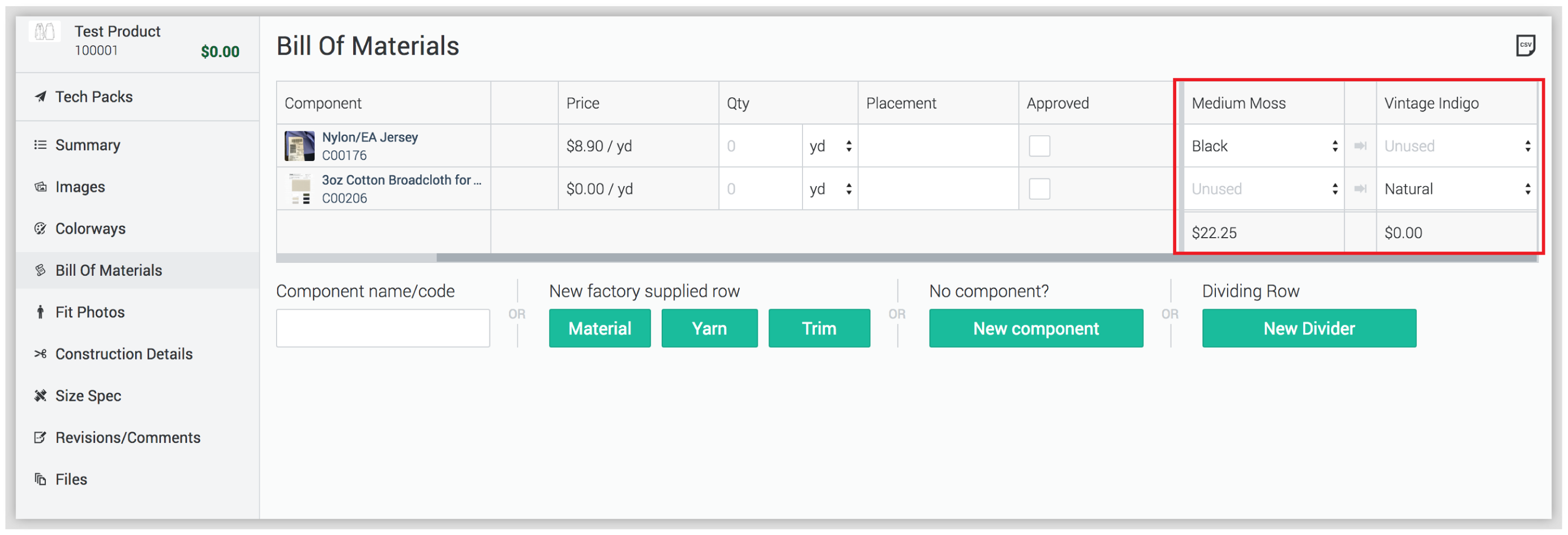Click the CSV export icon
1568x535 pixels.
point(1525,46)
